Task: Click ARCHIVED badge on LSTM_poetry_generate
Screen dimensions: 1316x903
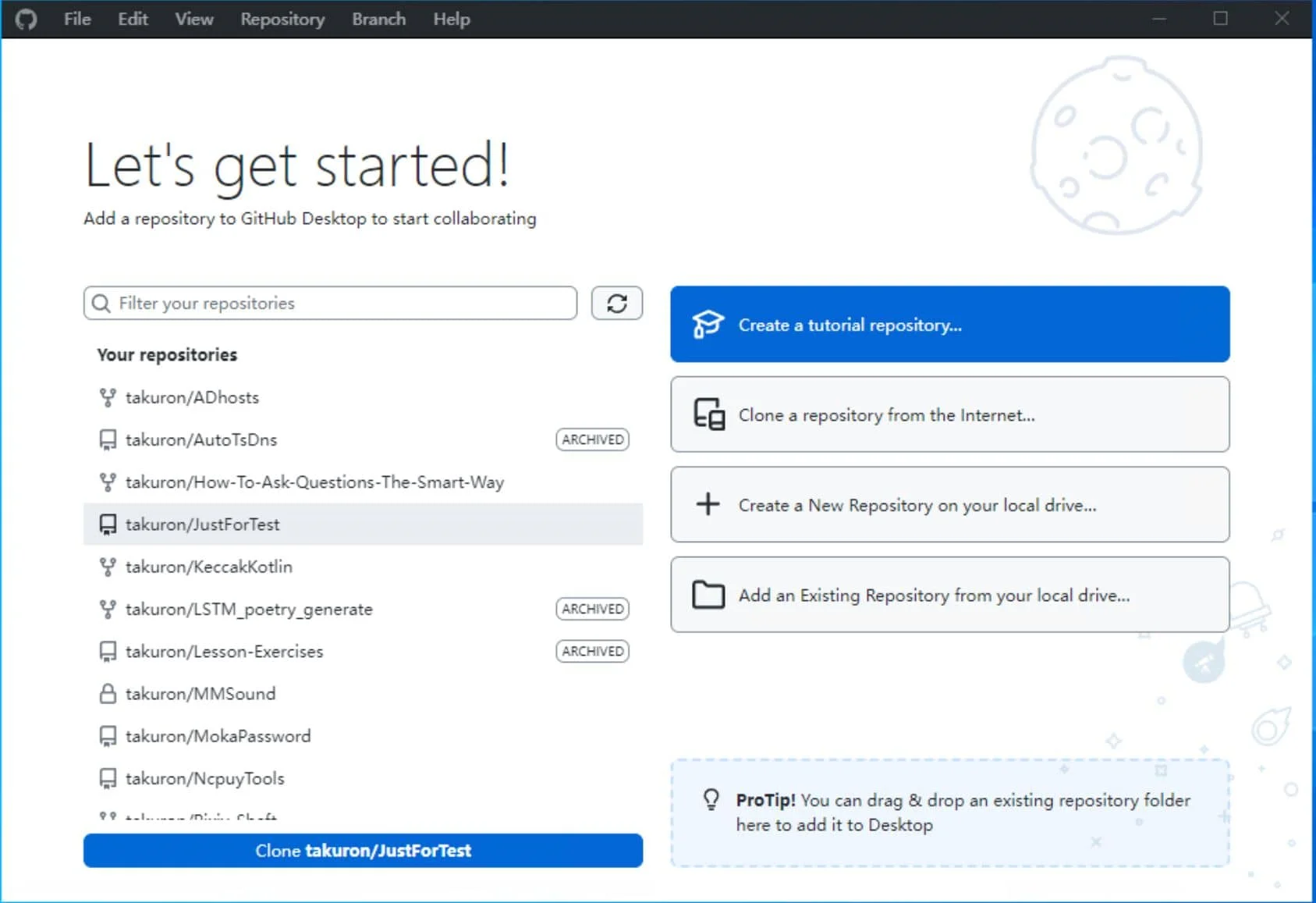Action: tap(593, 609)
